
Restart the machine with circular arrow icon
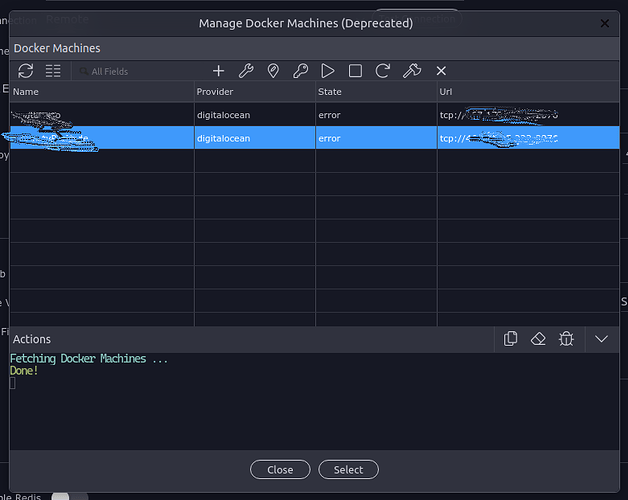click(x=382, y=71)
